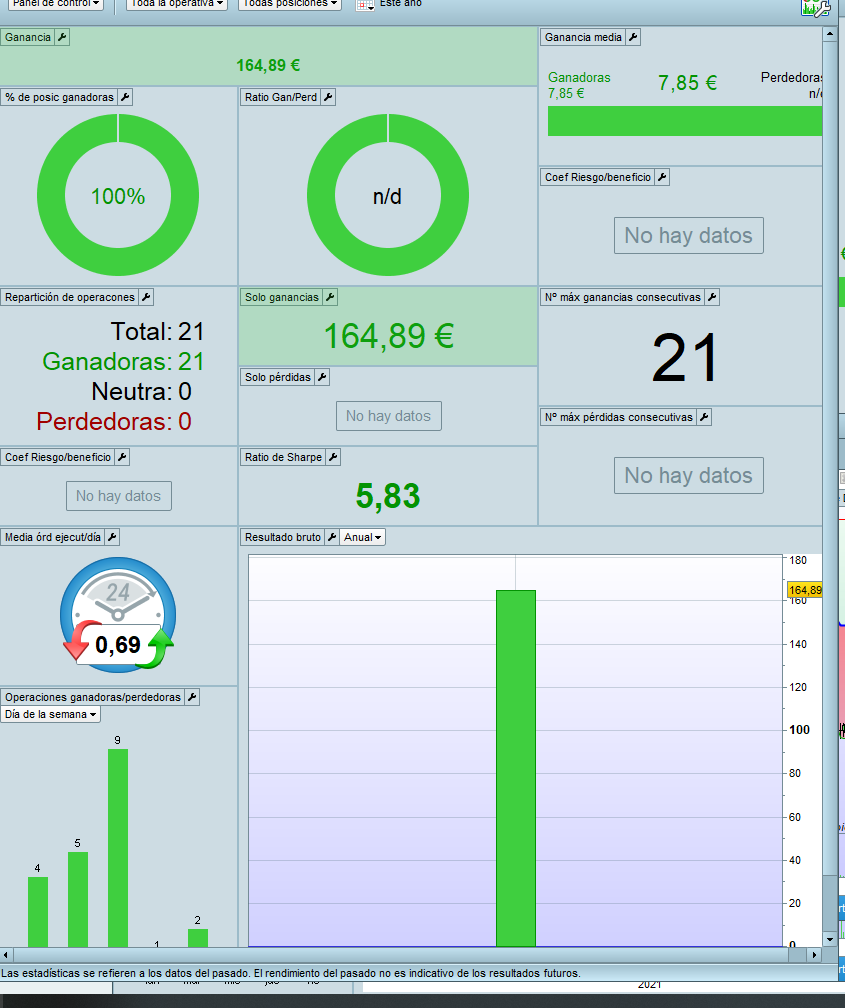Click the 7,85 € average gain value
The image size is (845, 1008).
687,83
